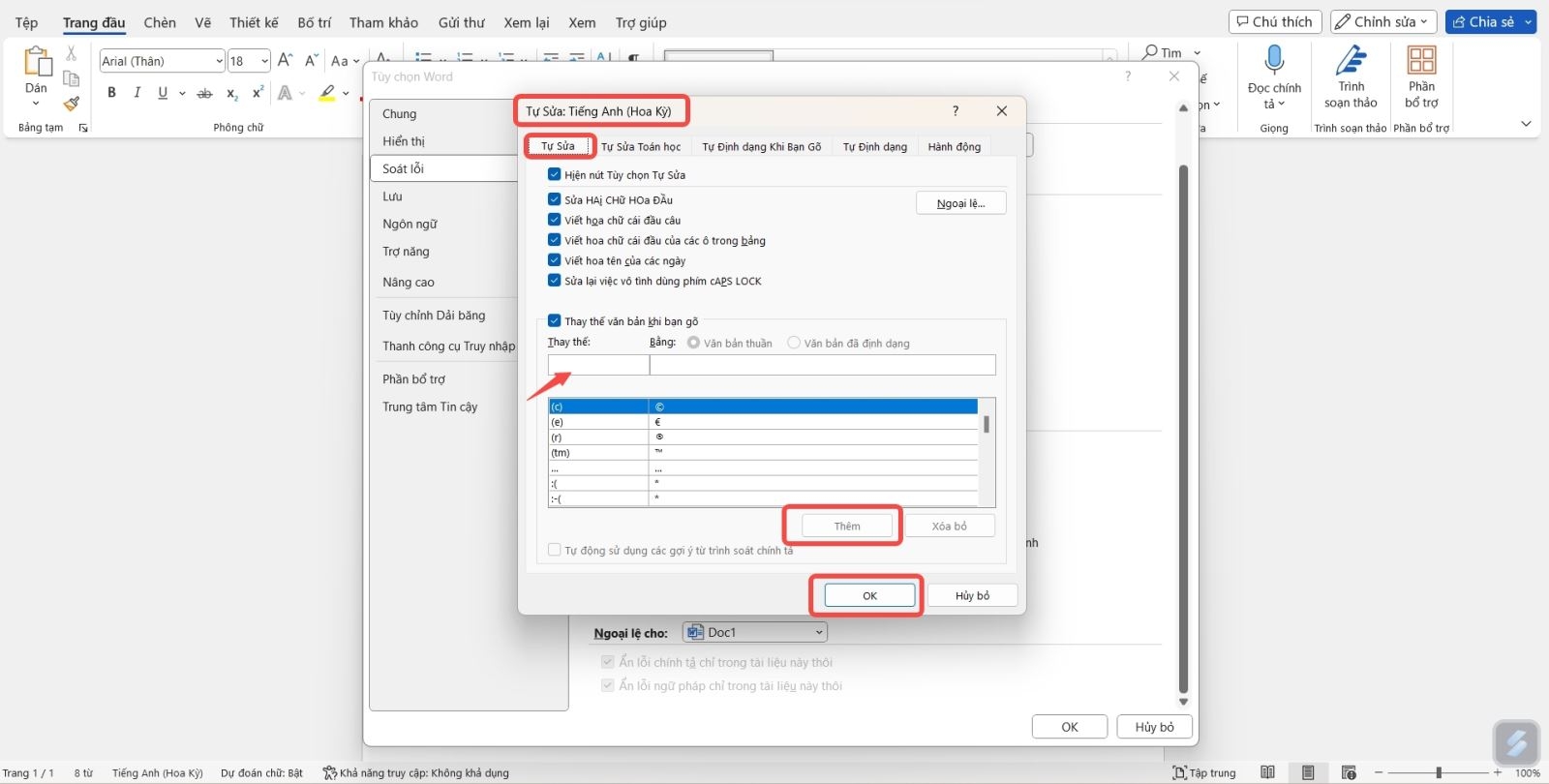Click the Format Painter brush icon
Viewport: 1549px width, 784px height.
pyautogui.click(x=71, y=104)
